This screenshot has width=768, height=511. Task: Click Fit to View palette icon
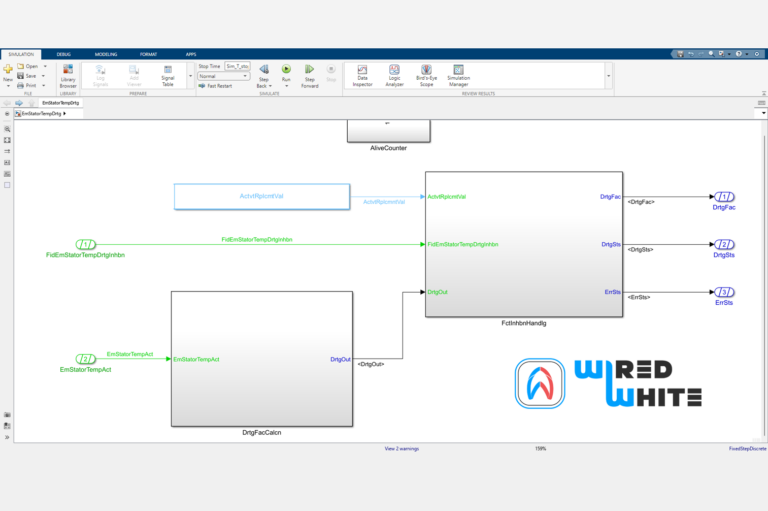click(7, 140)
